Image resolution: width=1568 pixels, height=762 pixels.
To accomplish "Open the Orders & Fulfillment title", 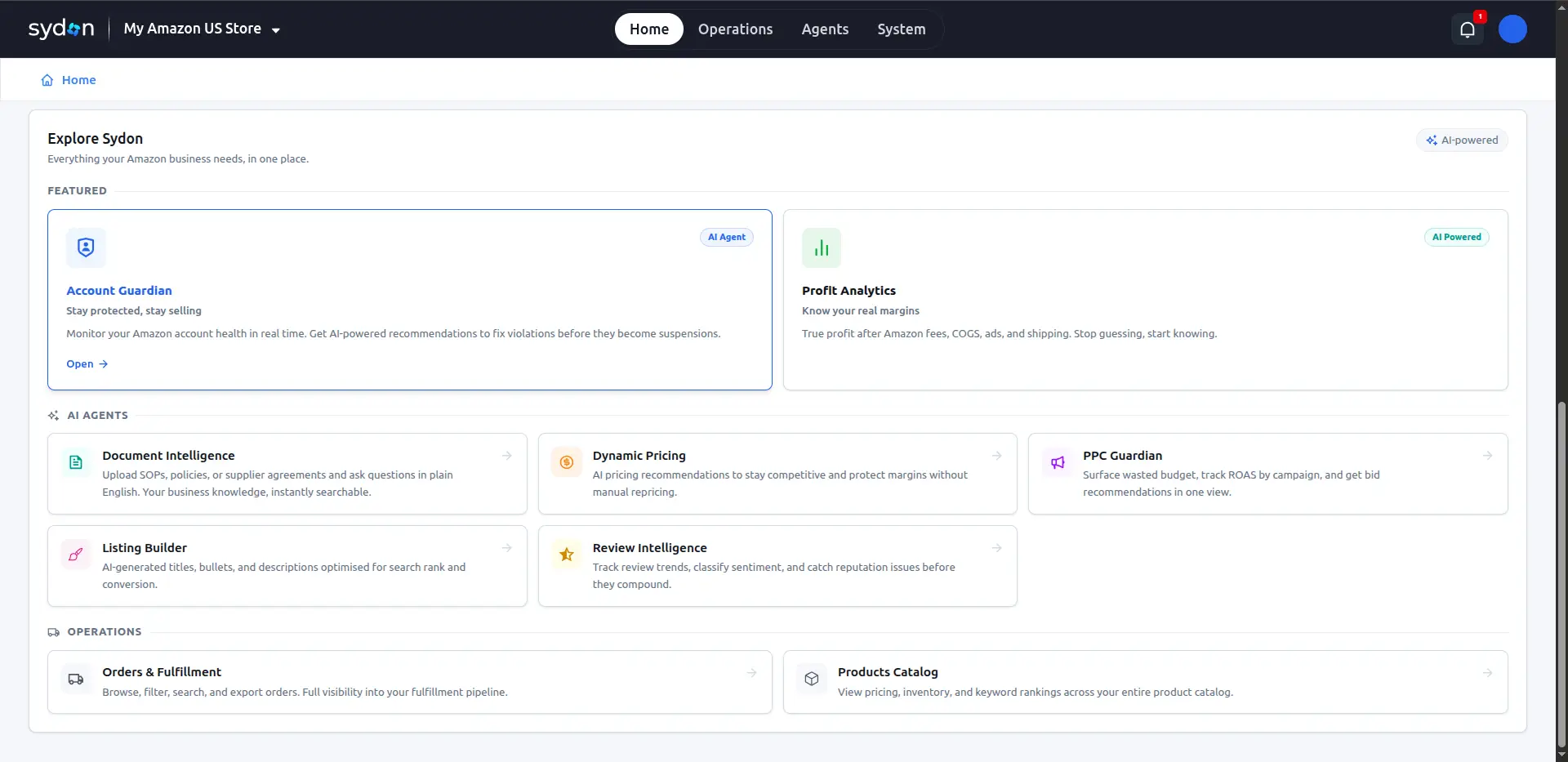I will 162,672.
